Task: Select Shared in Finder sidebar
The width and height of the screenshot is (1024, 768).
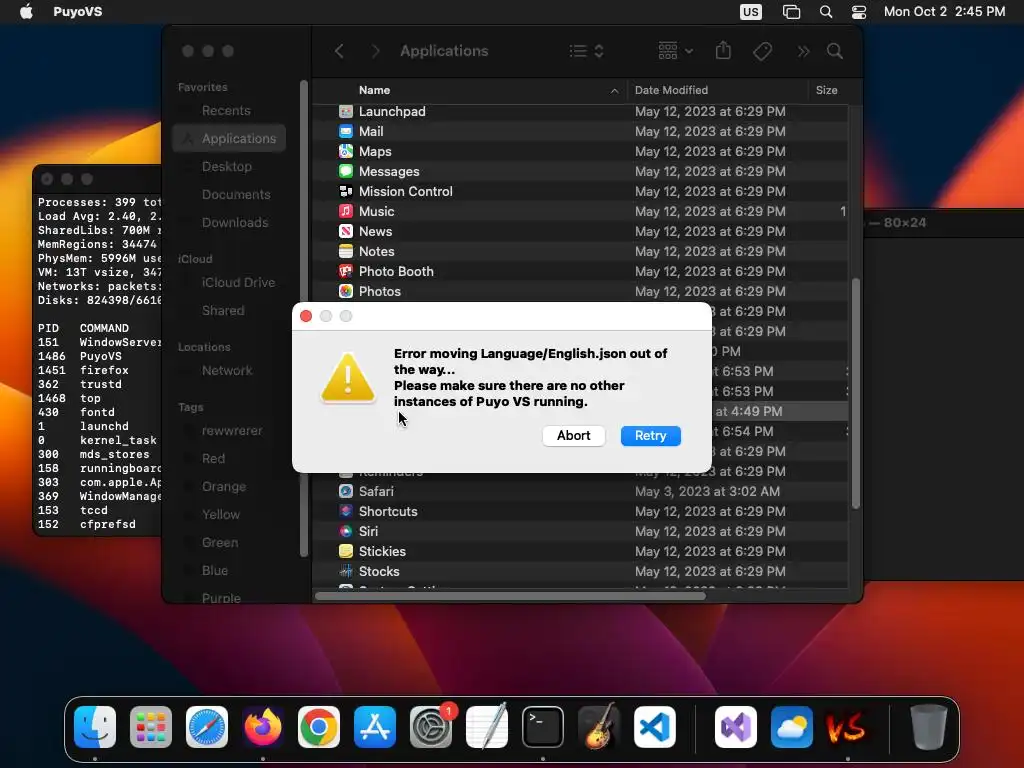Action: point(223,310)
